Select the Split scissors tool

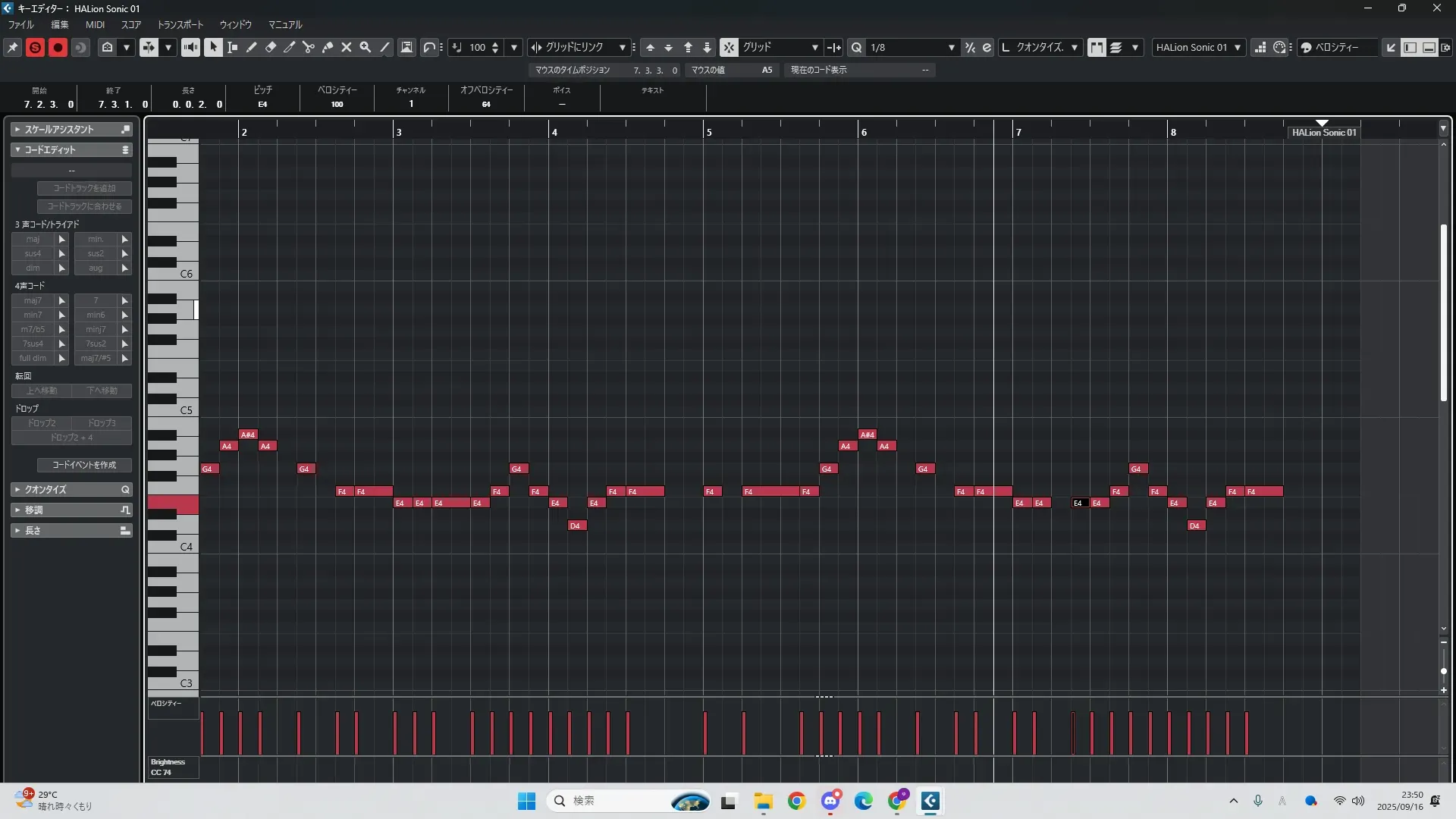pyautogui.click(x=309, y=47)
